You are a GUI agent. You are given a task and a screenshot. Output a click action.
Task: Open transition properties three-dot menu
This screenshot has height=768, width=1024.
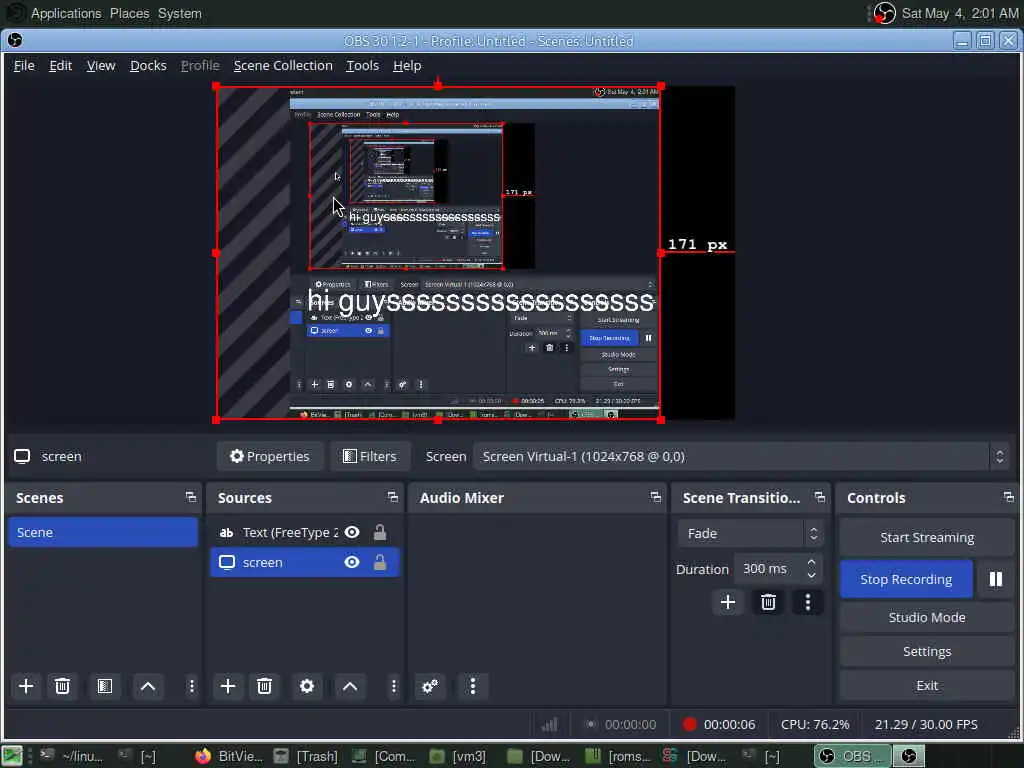point(808,602)
